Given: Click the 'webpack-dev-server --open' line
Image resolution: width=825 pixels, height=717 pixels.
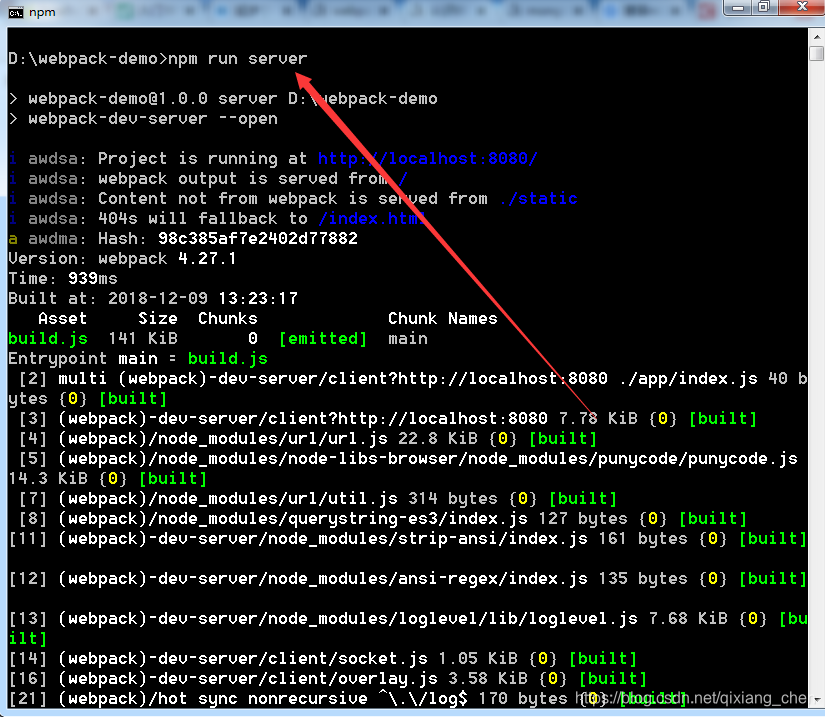Looking at the screenshot, I should [x=144, y=119].
